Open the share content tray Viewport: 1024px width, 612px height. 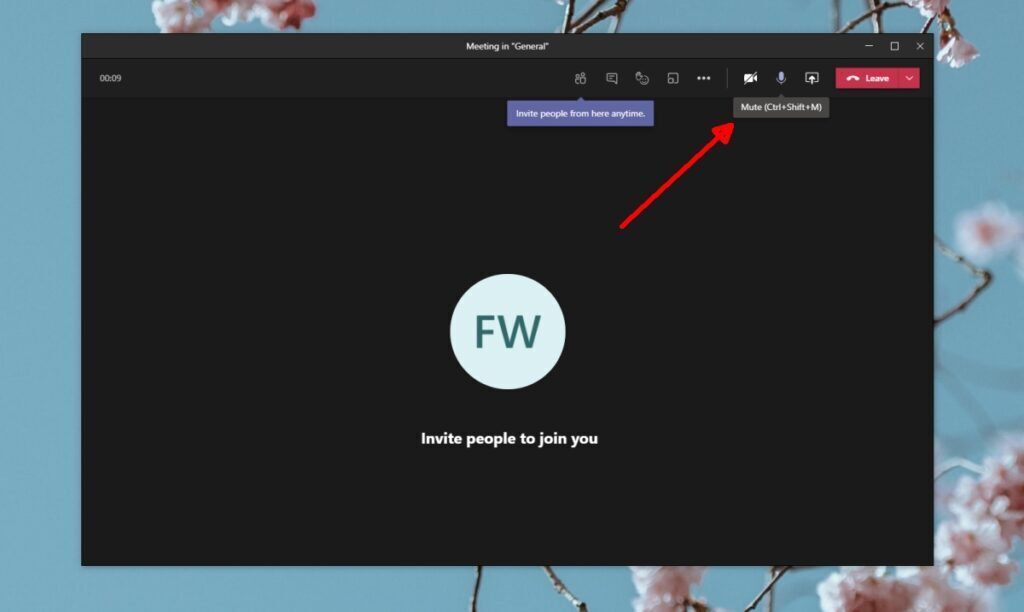(x=812, y=77)
